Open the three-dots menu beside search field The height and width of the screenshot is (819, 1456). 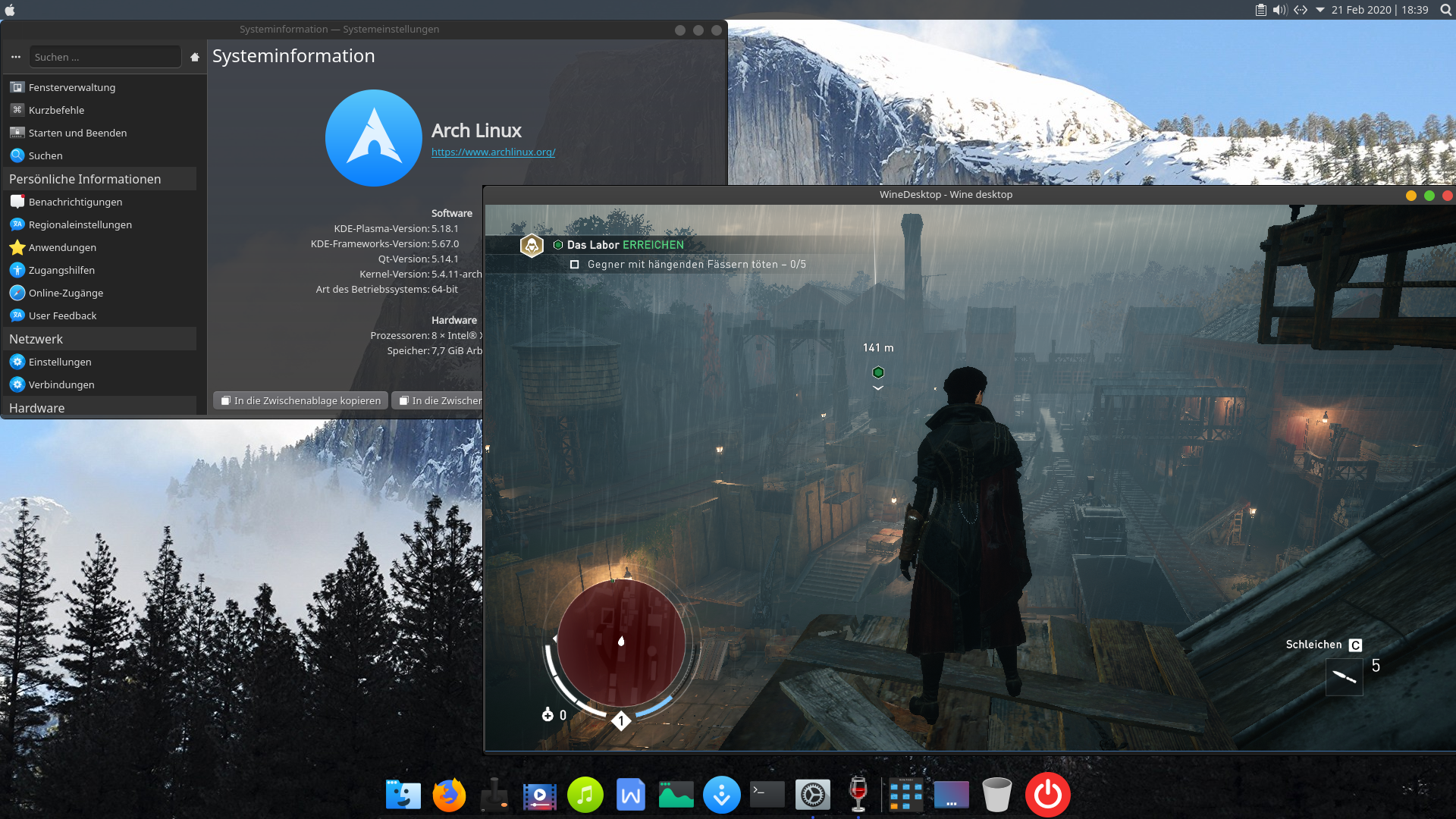(16, 57)
